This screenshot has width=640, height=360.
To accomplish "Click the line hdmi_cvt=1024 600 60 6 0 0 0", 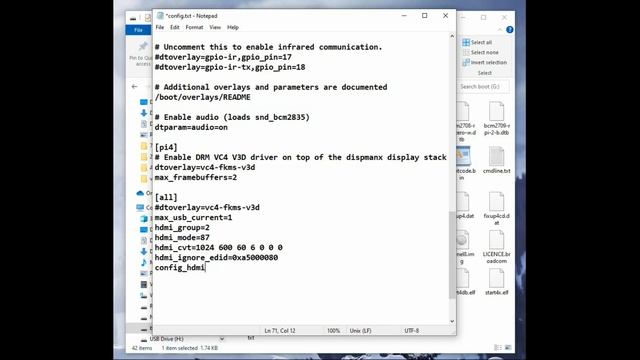I will (x=219, y=248).
